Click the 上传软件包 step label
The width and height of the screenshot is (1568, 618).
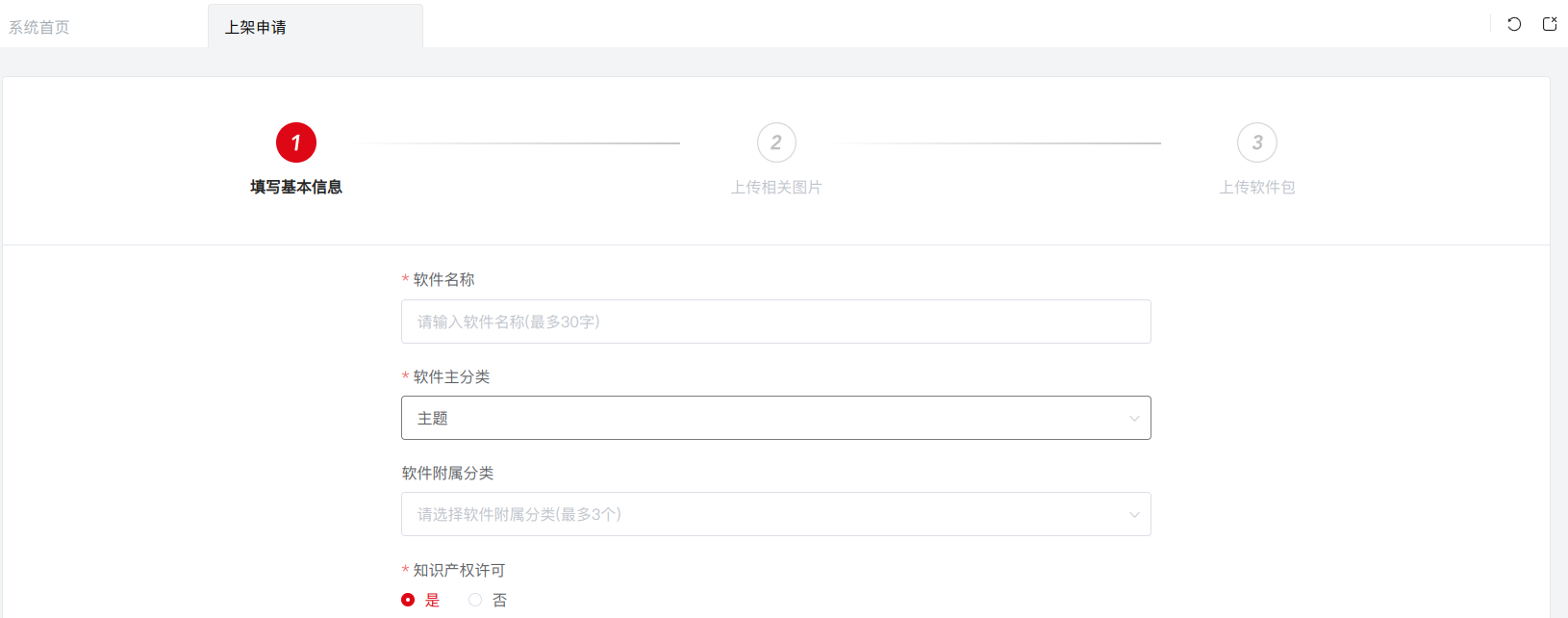click(1257, 187)
